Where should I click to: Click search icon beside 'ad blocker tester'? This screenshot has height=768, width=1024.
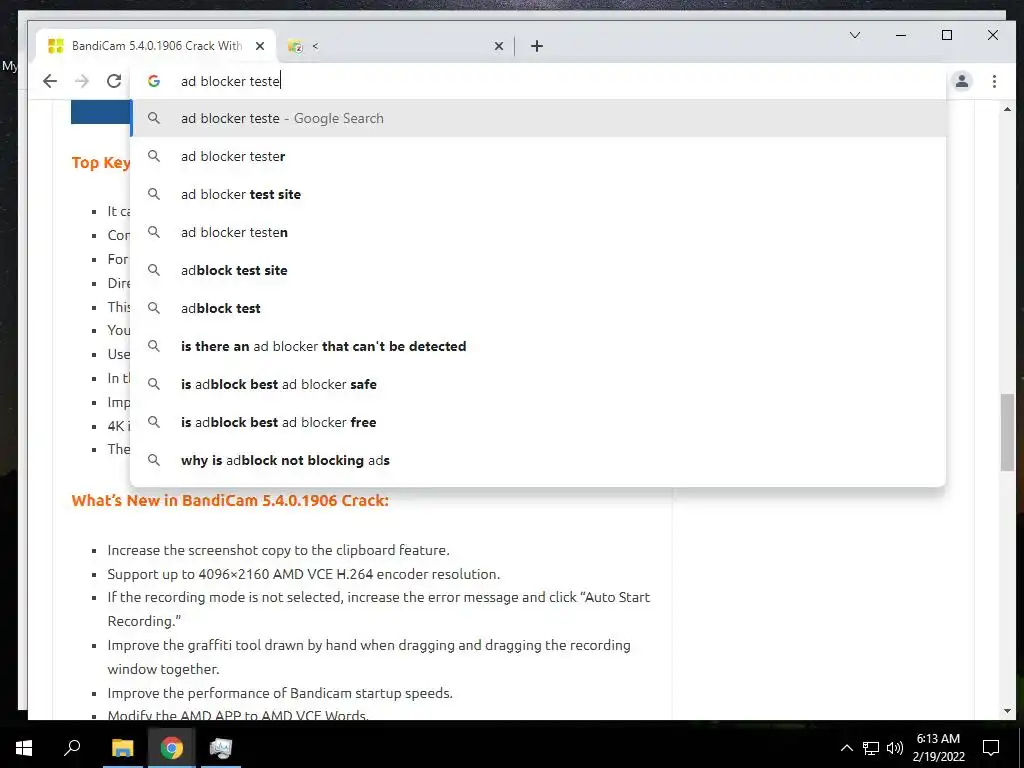(x=153, y=156)
